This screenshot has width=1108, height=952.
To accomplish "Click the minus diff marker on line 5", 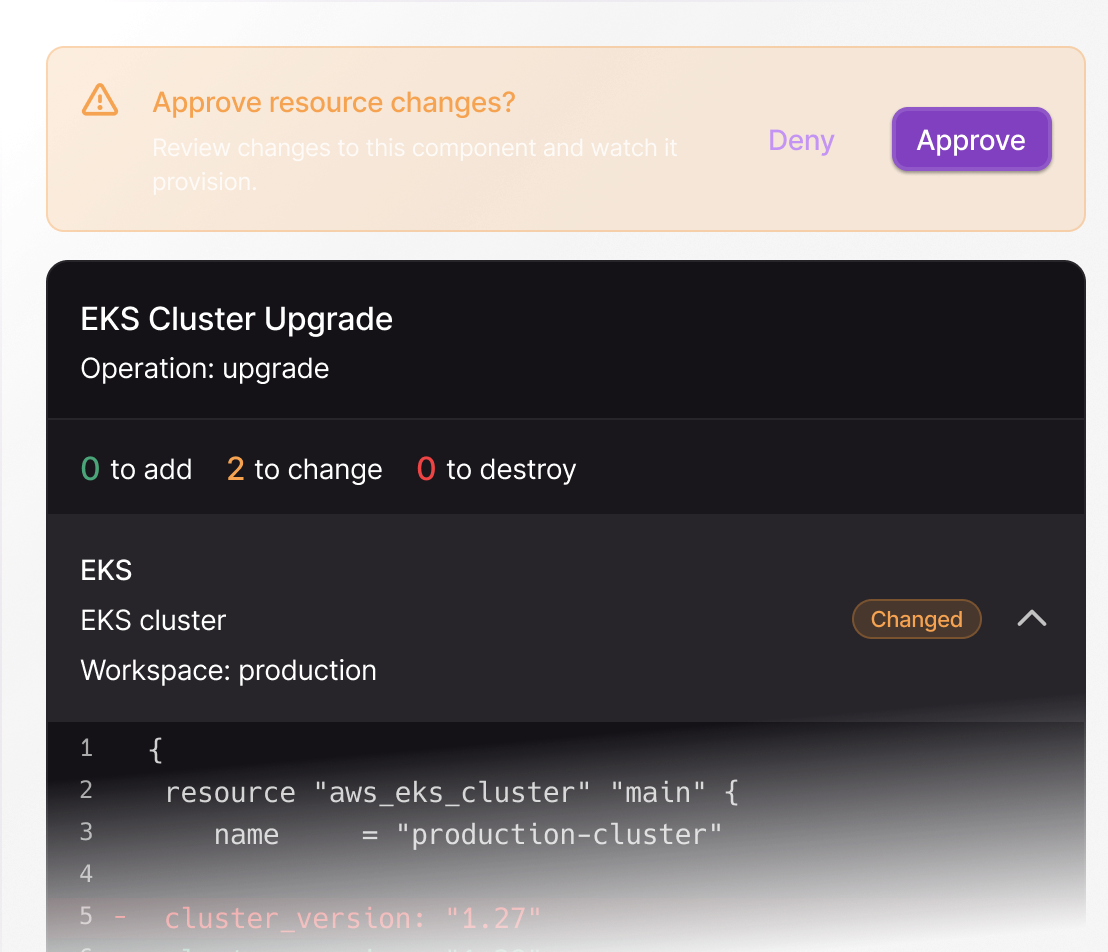I will [120, 917].
